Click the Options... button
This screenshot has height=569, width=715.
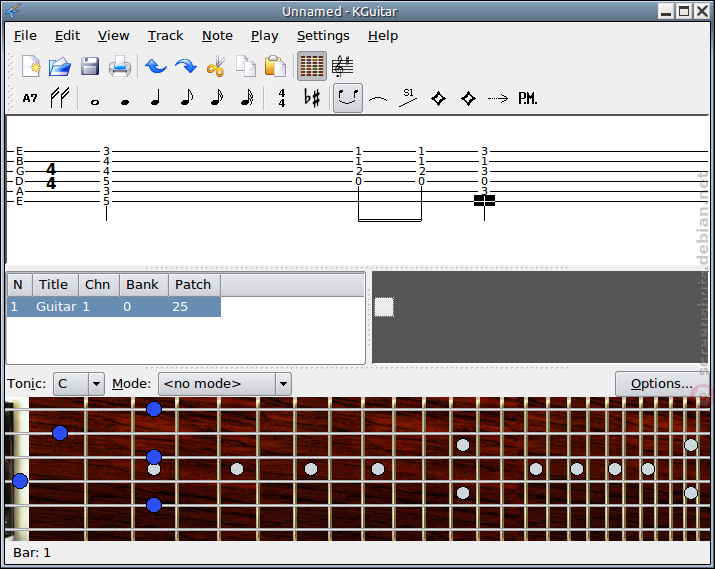(662, 384)
